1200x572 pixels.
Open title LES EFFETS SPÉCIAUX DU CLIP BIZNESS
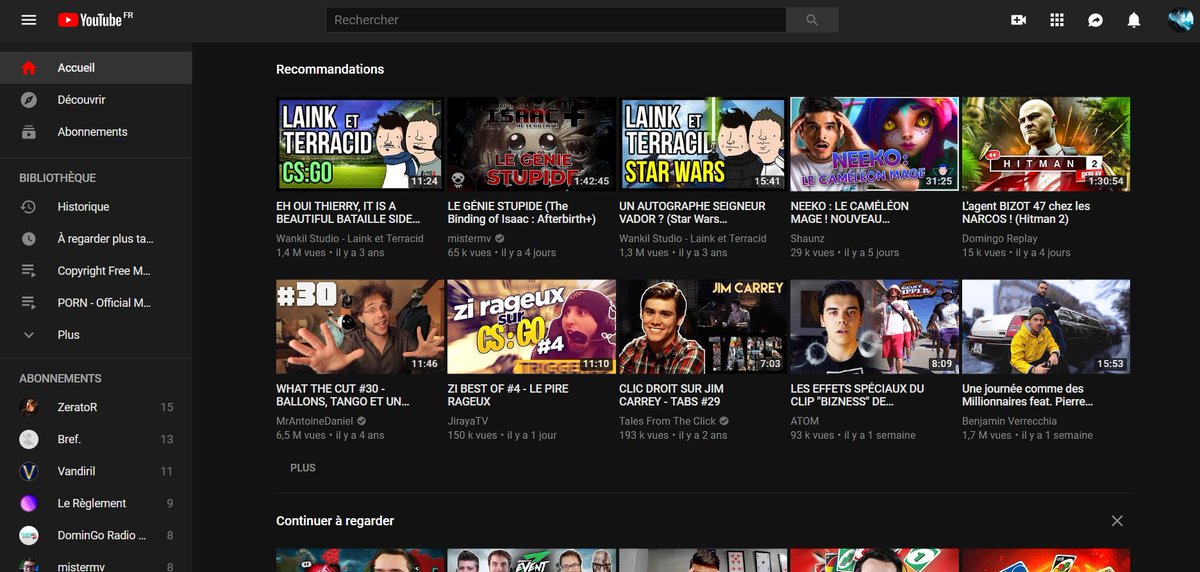857,395
